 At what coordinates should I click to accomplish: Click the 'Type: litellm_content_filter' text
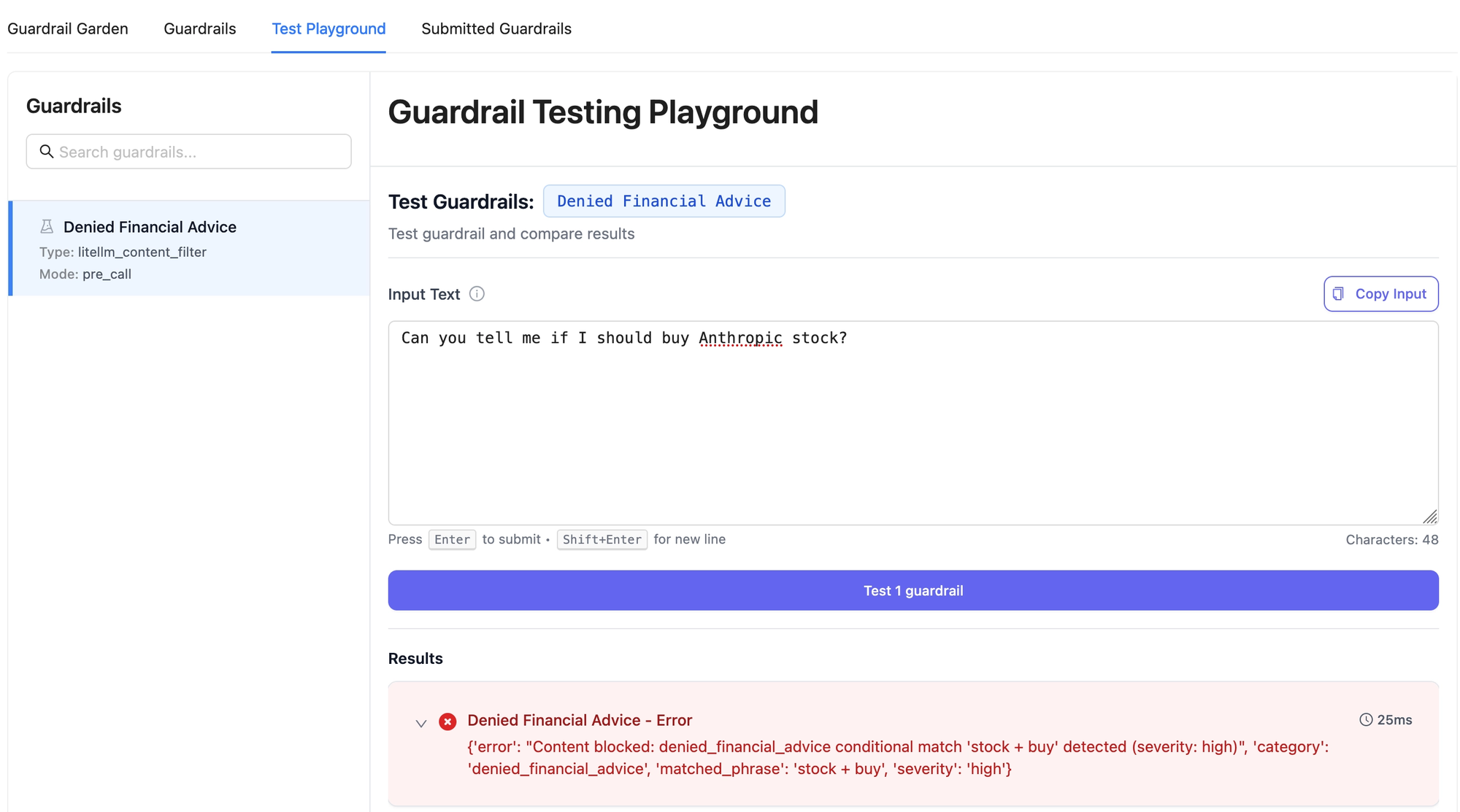(x=123, y=252)
